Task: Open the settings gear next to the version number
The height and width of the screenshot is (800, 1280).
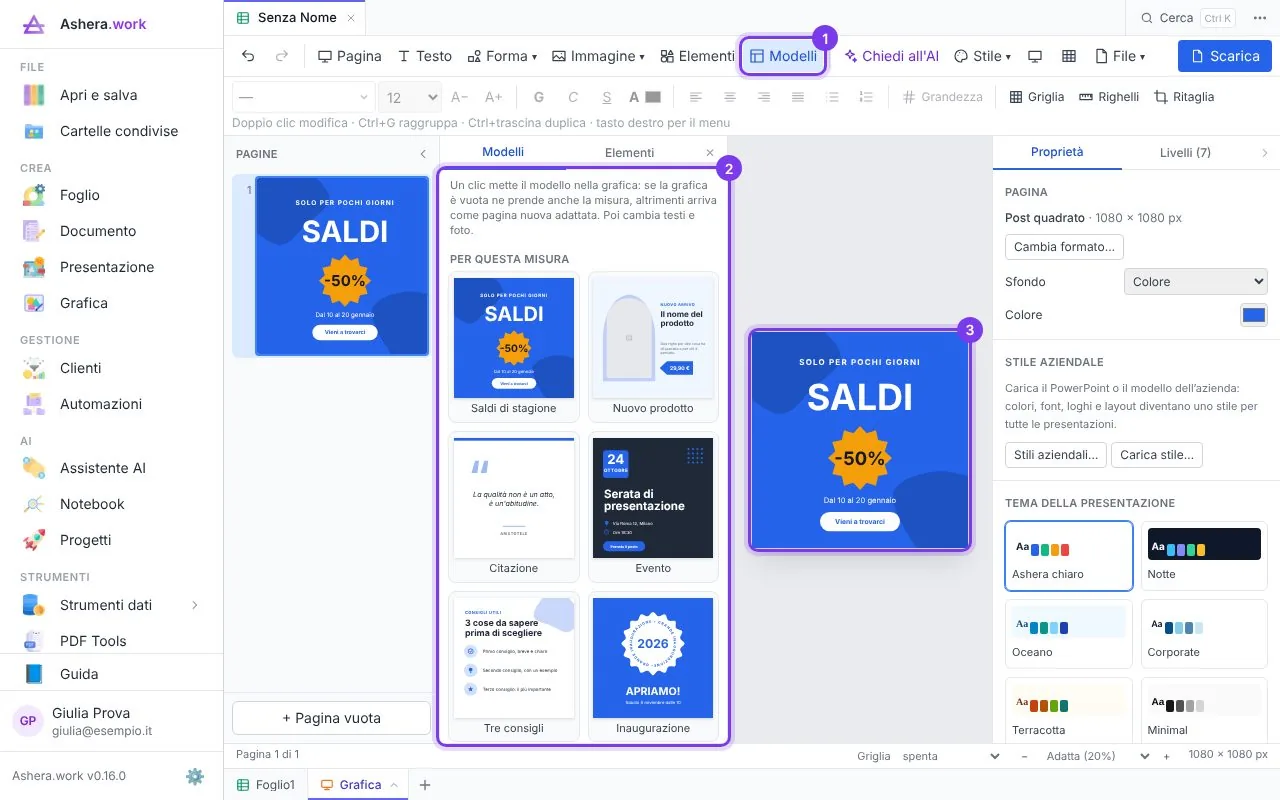Action: coord(195,776)
